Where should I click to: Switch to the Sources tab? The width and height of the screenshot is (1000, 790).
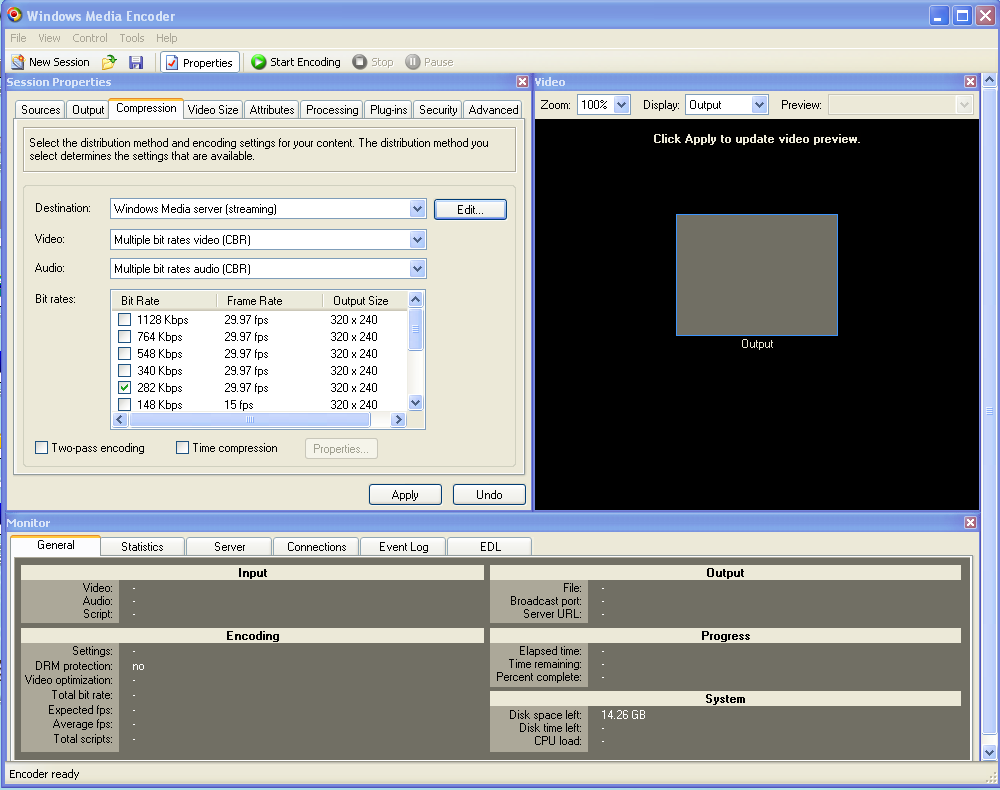tap(40, 110)
